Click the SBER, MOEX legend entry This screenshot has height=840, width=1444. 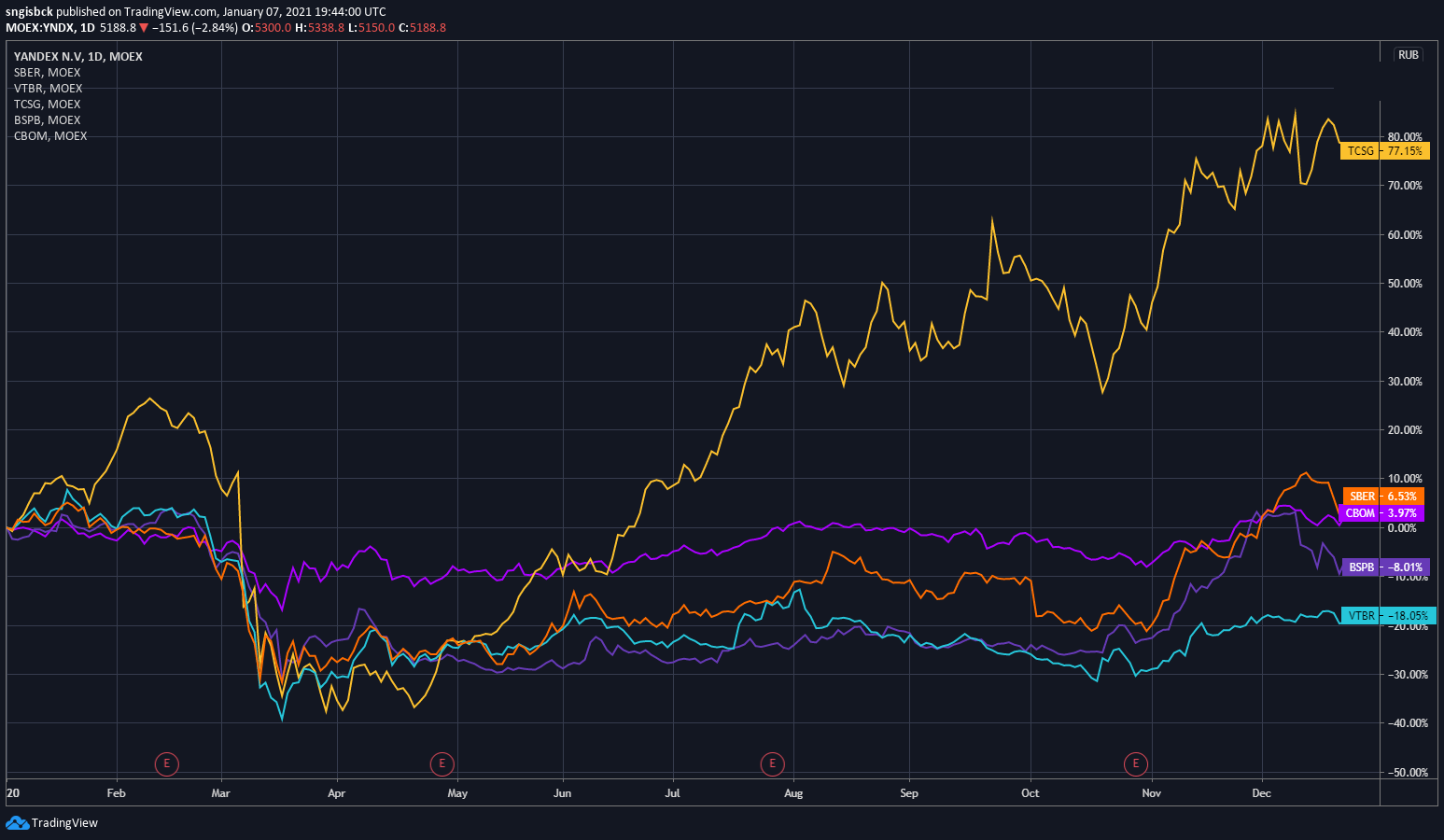point(48,73)
